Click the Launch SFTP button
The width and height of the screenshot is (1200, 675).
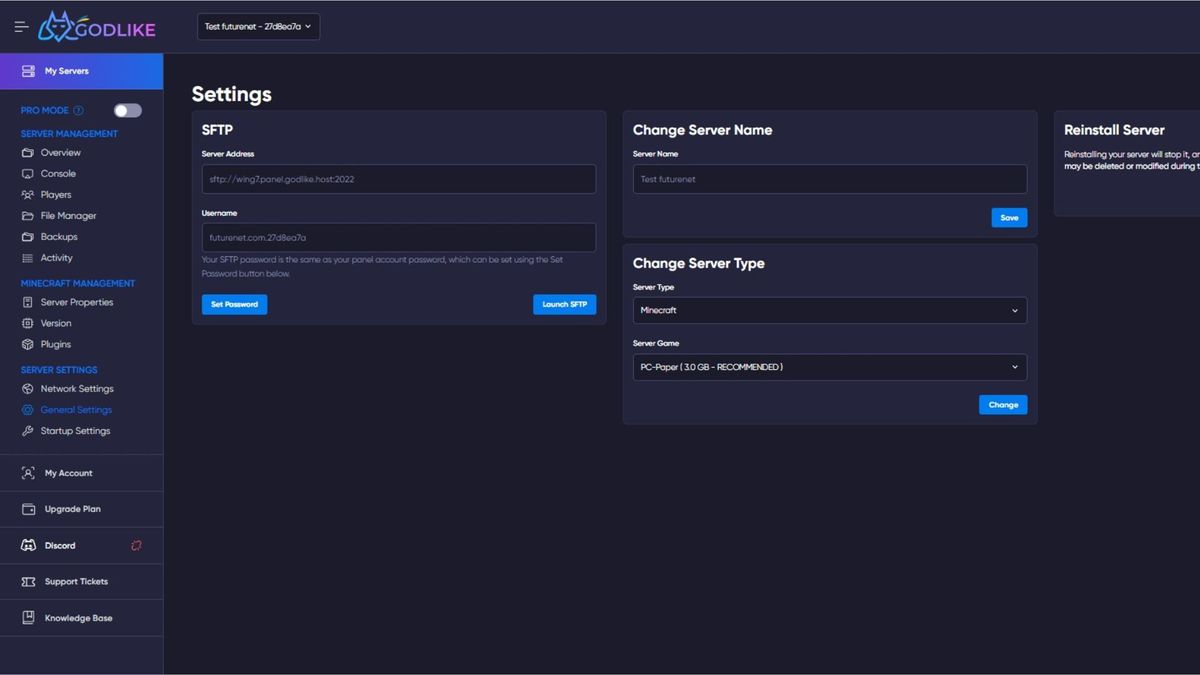564,306
